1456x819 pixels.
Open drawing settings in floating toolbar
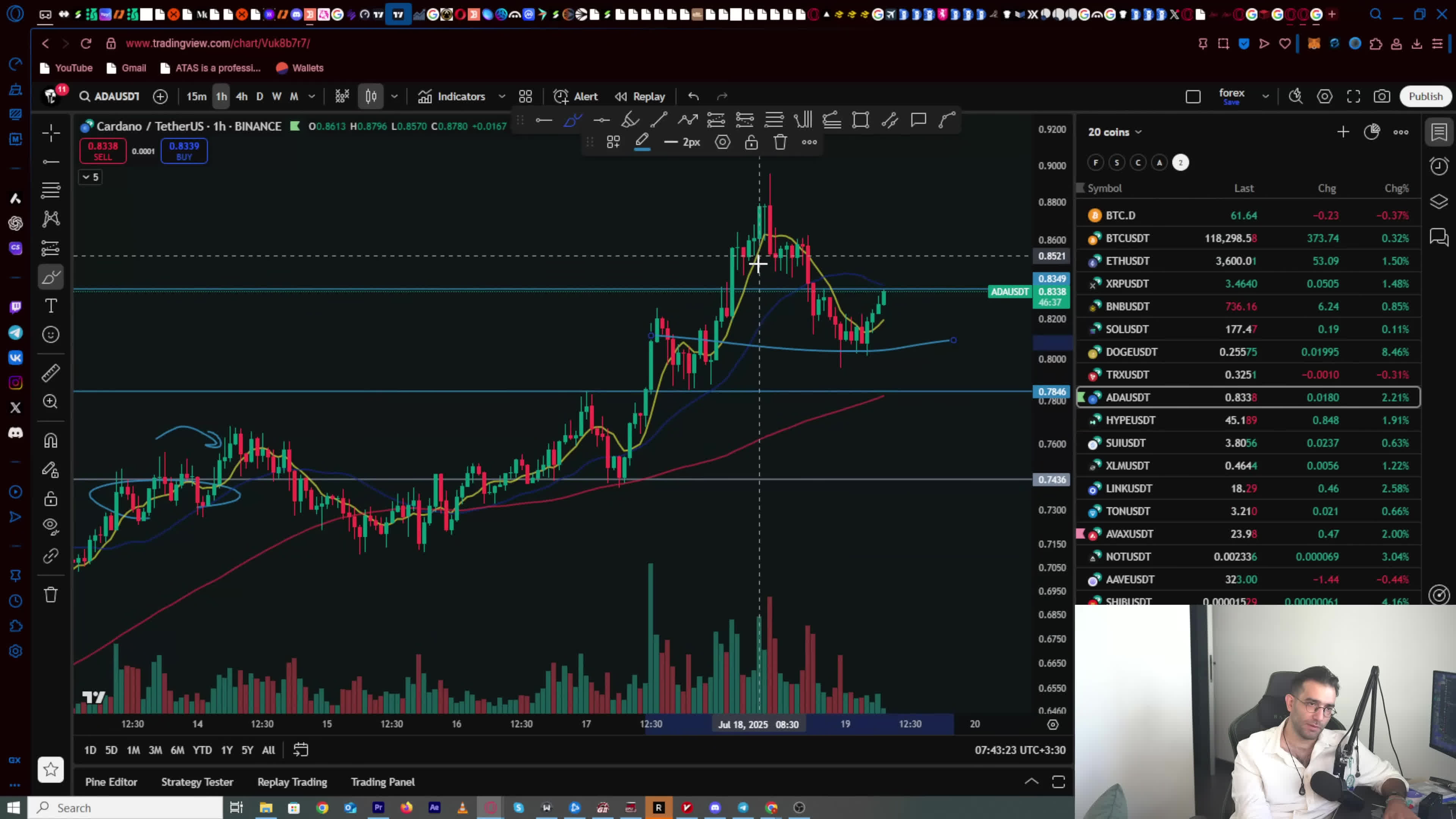pyautogui.click(x=722, y=143)
